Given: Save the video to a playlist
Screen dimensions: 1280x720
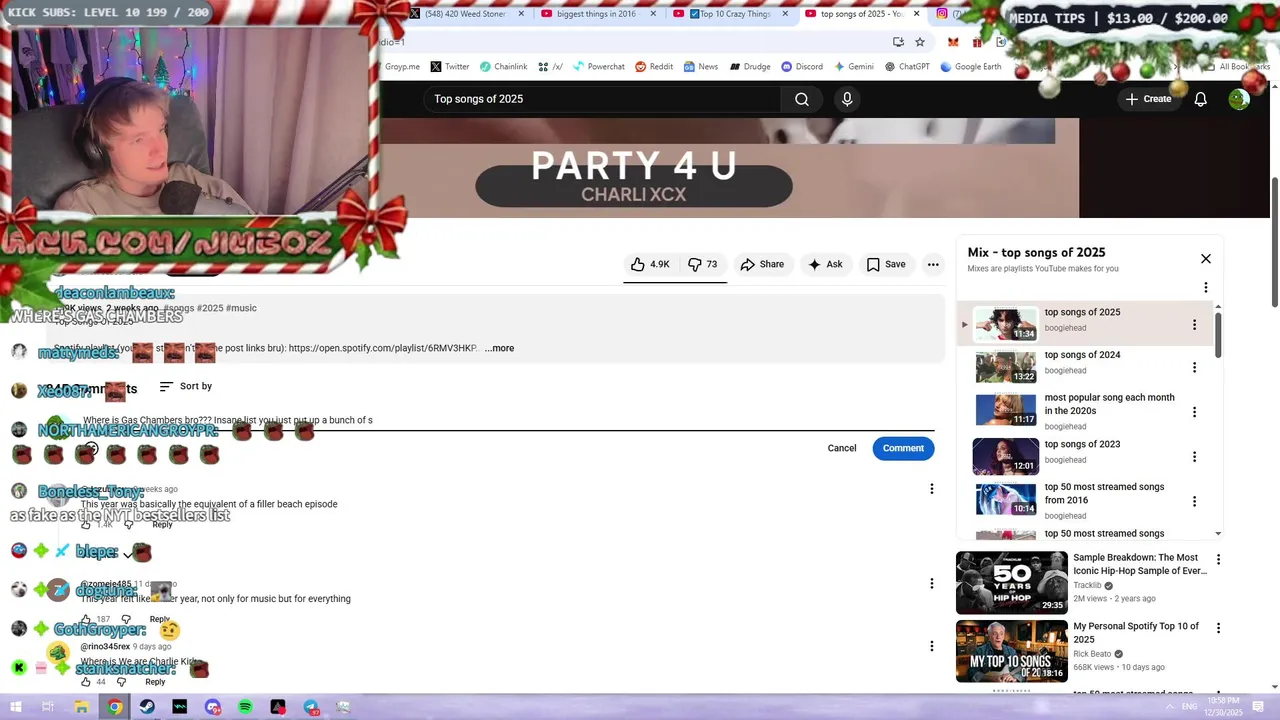Looking at the screenshot, I should coord(886,264).
